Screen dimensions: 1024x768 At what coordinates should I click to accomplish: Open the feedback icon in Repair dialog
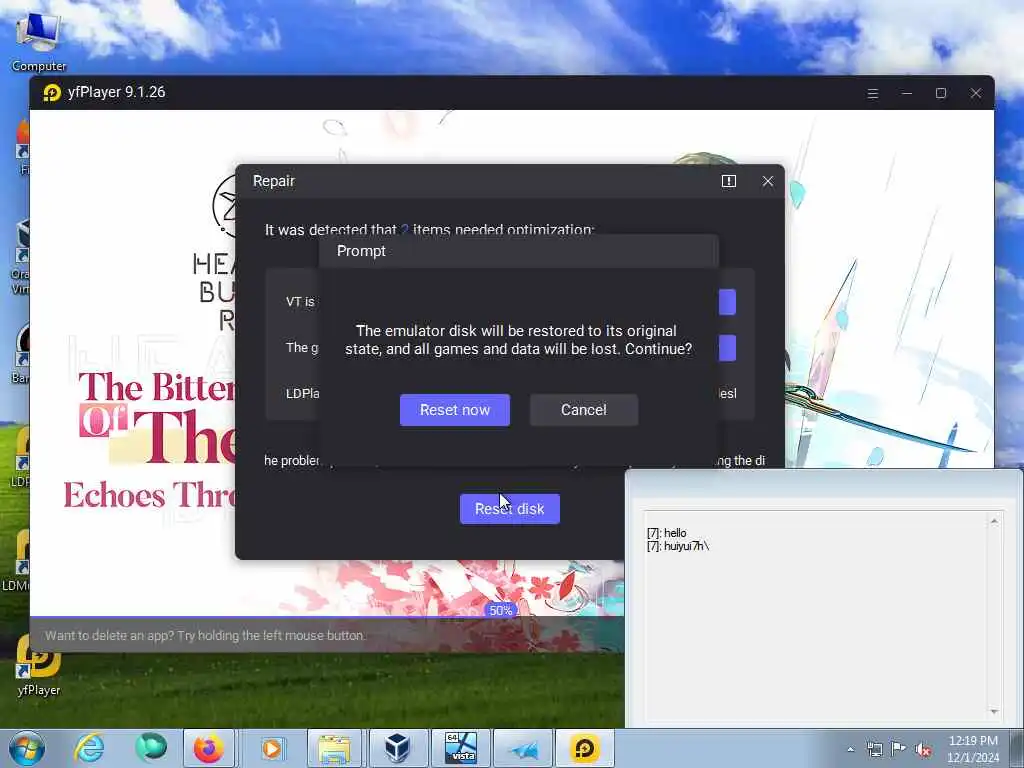pos(729,182)
